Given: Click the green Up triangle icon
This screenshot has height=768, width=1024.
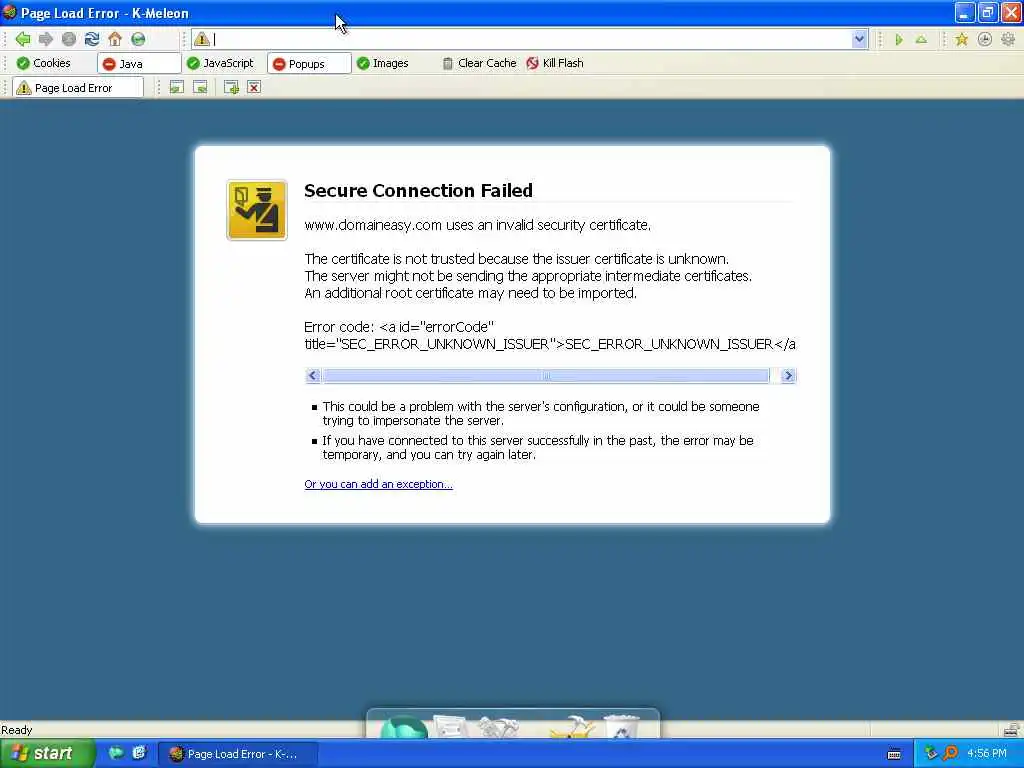Looking at the screenshot, I should pyautogui.click(x=921, y=40).
